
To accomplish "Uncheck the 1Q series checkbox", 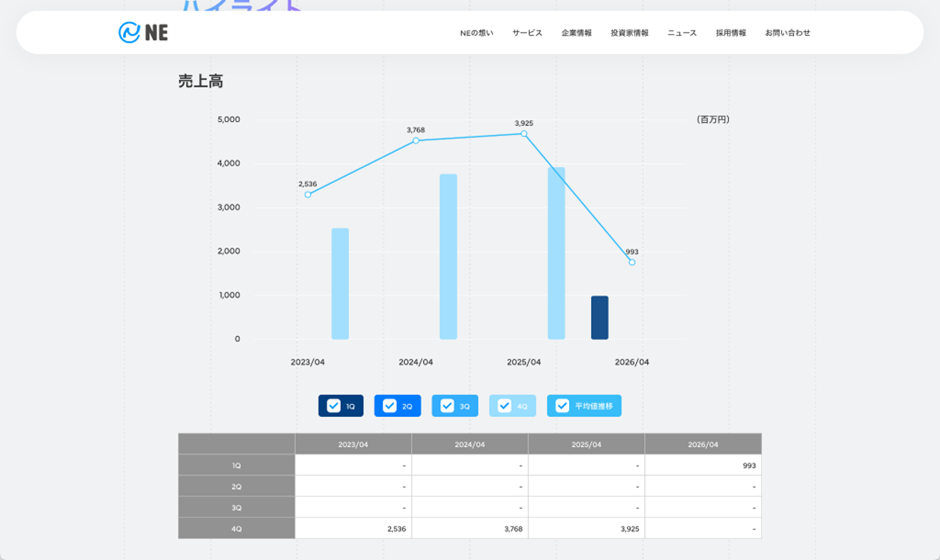I will point(334,406).
